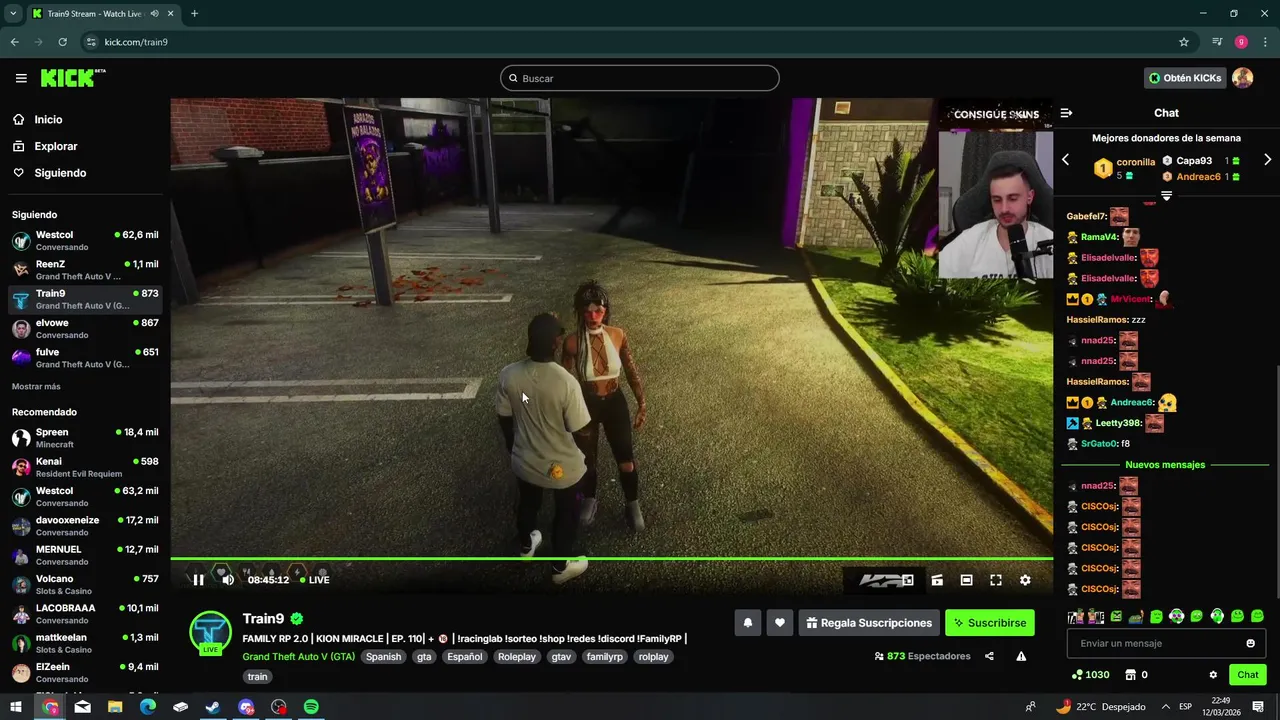This screenshot has width=1280, height=720.
Task: Toggle theater mode on player
Action: click(966, 580)
